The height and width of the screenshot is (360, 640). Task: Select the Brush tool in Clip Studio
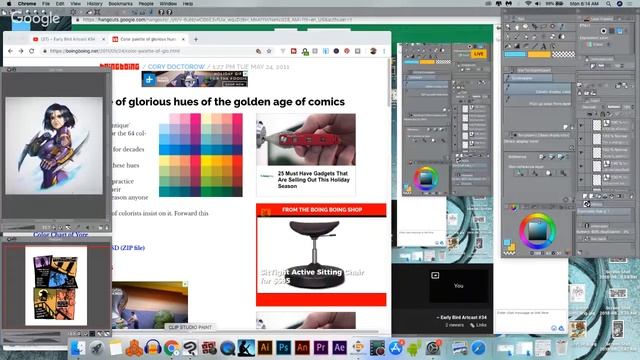point(526,37)
